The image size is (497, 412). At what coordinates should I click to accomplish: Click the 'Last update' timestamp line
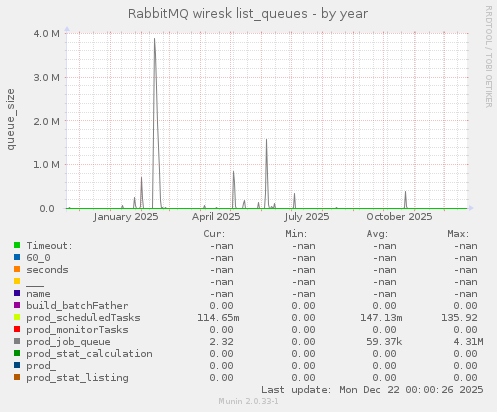(372, 390)
